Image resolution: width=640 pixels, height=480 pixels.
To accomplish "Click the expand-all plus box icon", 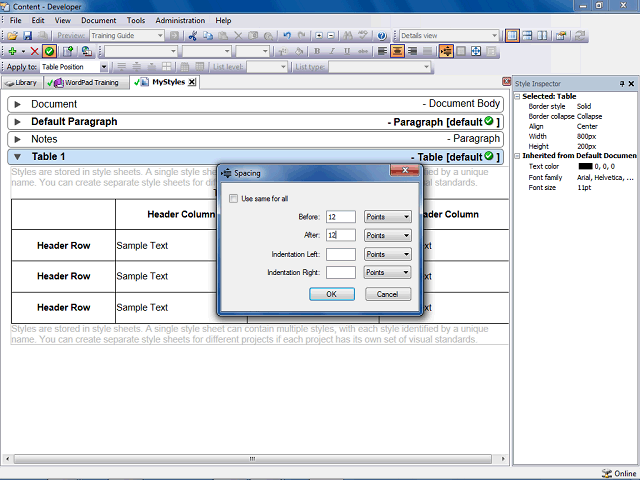I will [x=319, y=36].
